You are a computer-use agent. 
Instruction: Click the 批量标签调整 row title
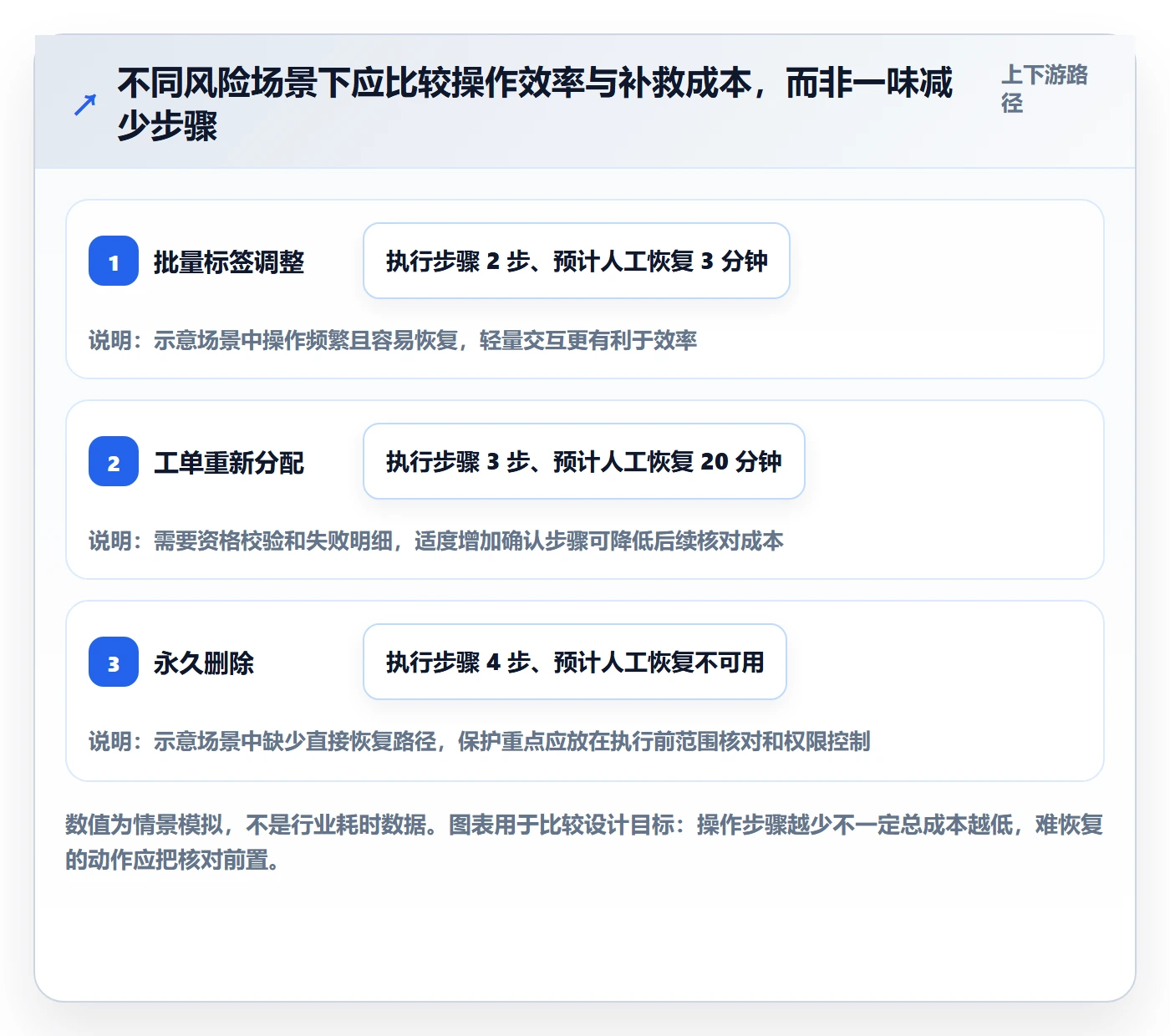click(229, 262)
